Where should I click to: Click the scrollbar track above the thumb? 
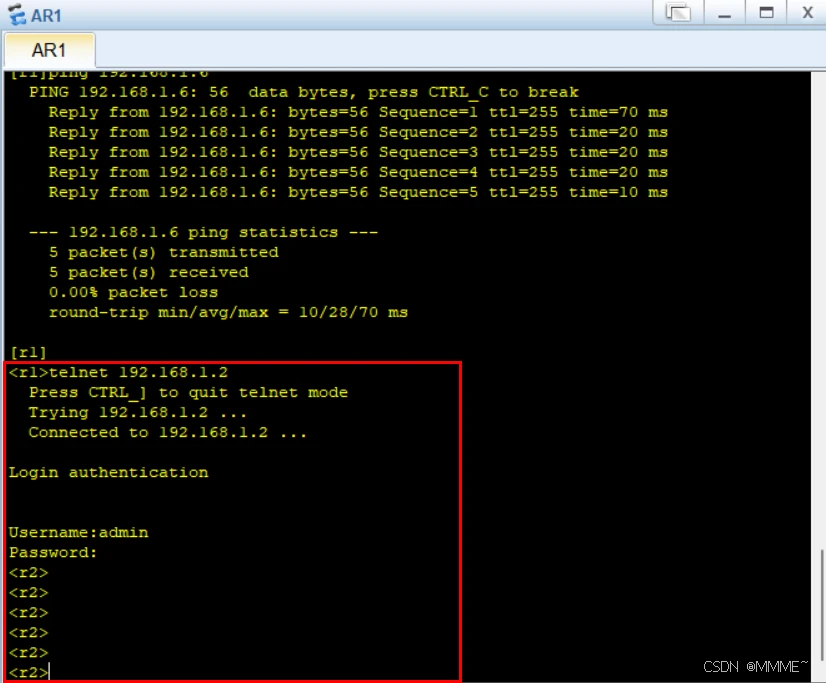[x=821, y=300]
